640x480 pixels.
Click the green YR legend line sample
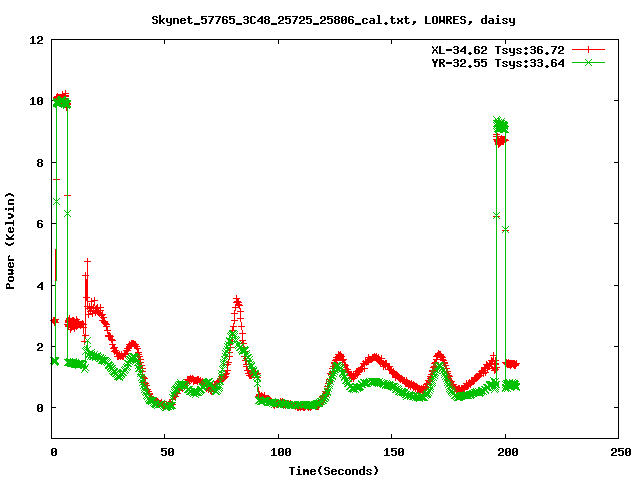click(589, 62)
